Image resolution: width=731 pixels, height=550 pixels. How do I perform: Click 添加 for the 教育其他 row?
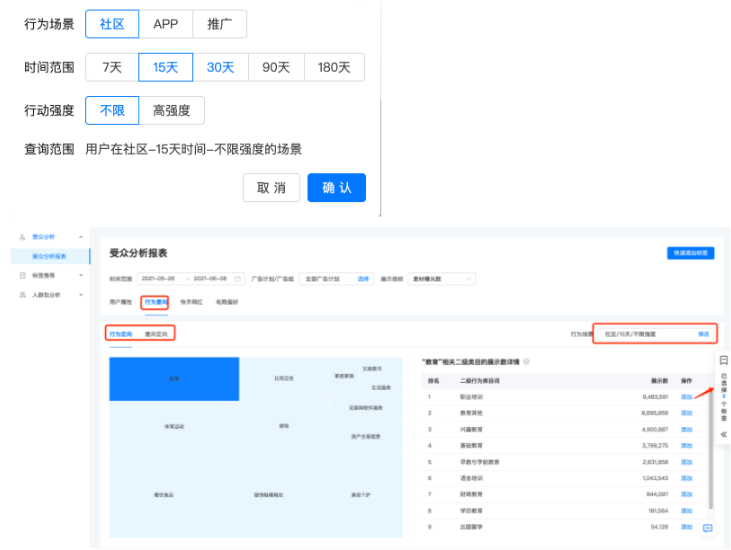(x=686, y=413)
